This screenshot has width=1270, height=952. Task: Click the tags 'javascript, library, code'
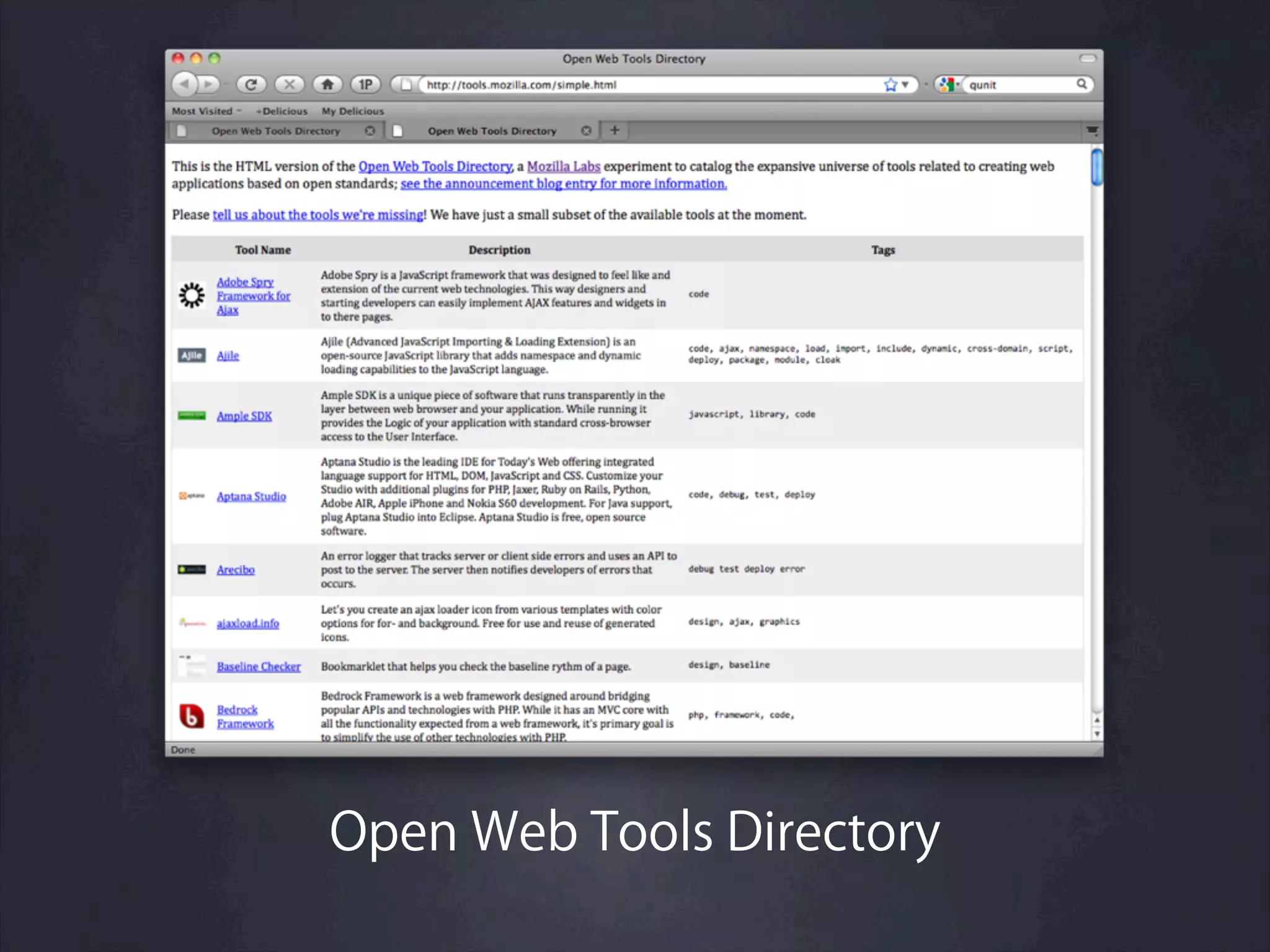click(x=752, y=414)
